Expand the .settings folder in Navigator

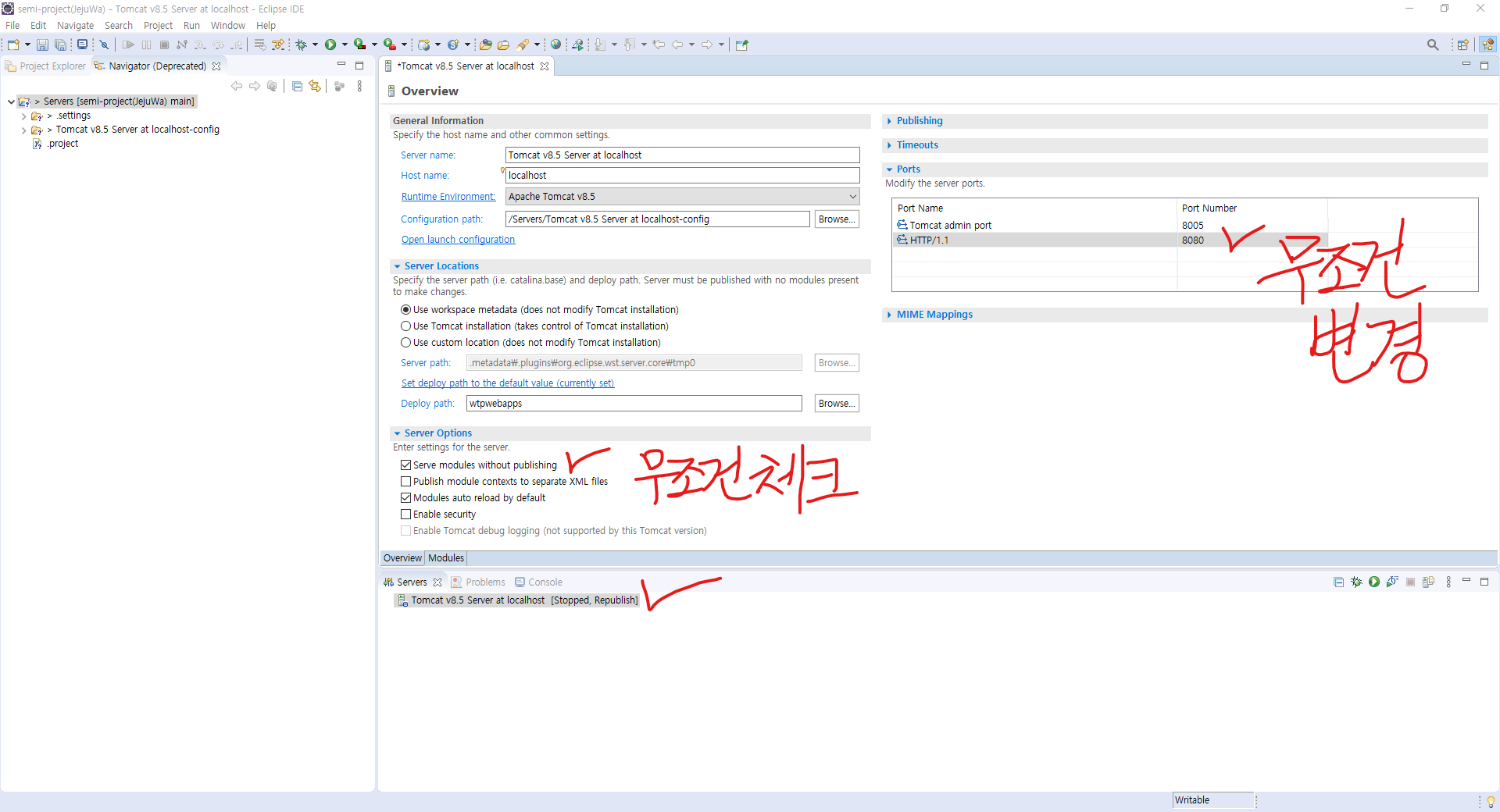(x=23, y=116)
